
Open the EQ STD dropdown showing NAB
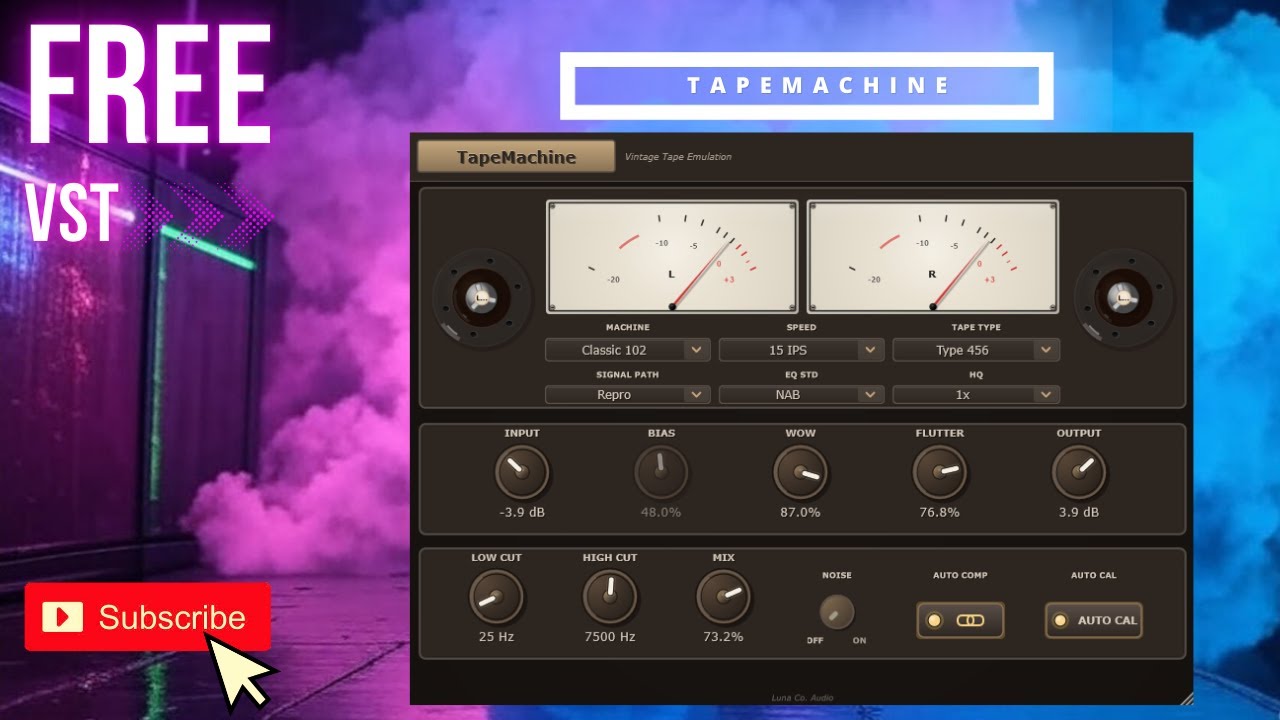click(x=801, y=395)
